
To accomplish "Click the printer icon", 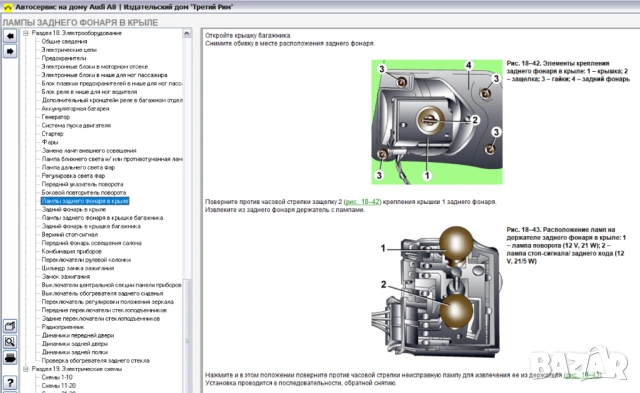I will pos(10,358).
